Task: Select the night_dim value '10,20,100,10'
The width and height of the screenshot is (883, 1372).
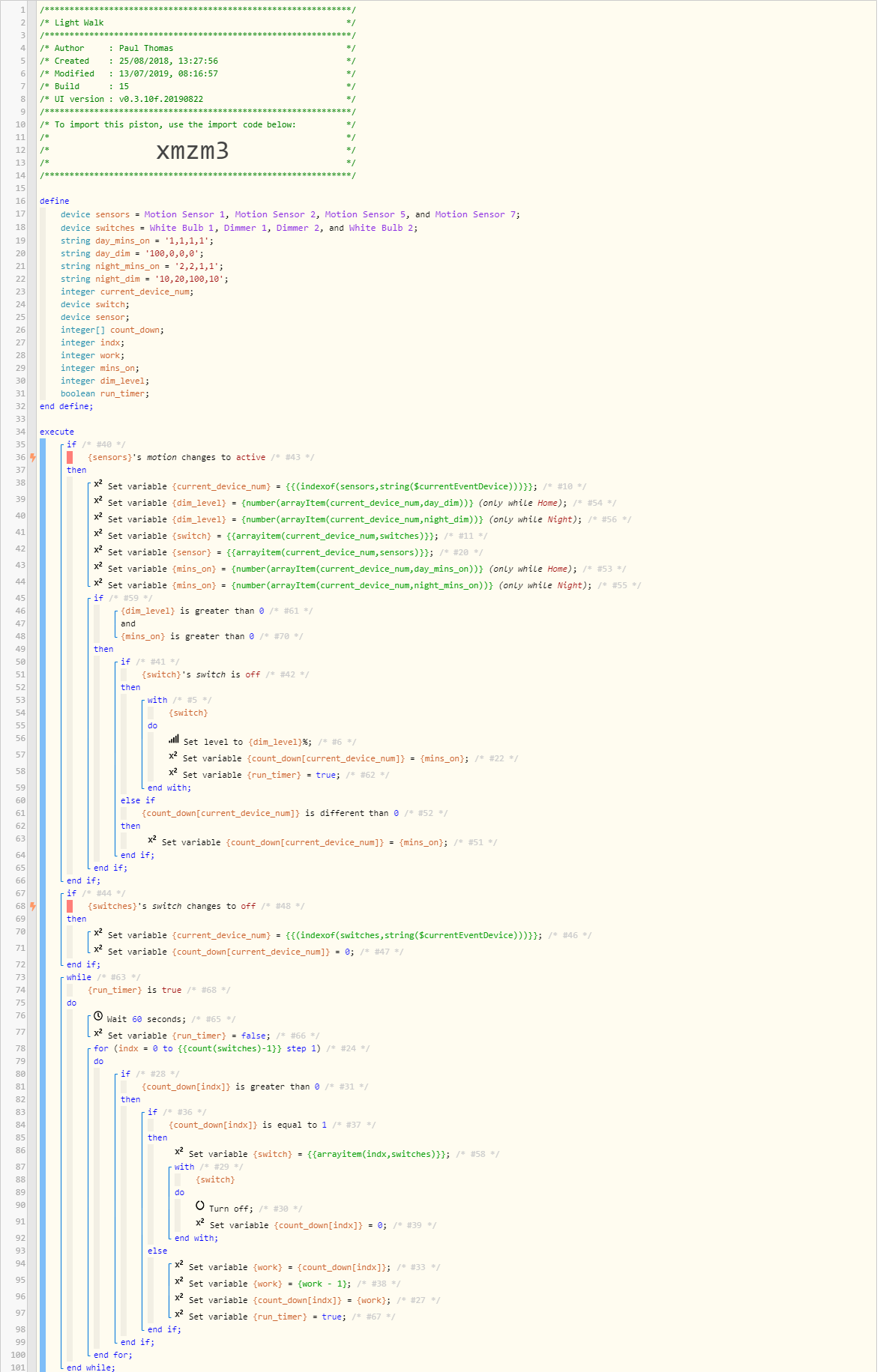Action: click(x=190, y=279)
